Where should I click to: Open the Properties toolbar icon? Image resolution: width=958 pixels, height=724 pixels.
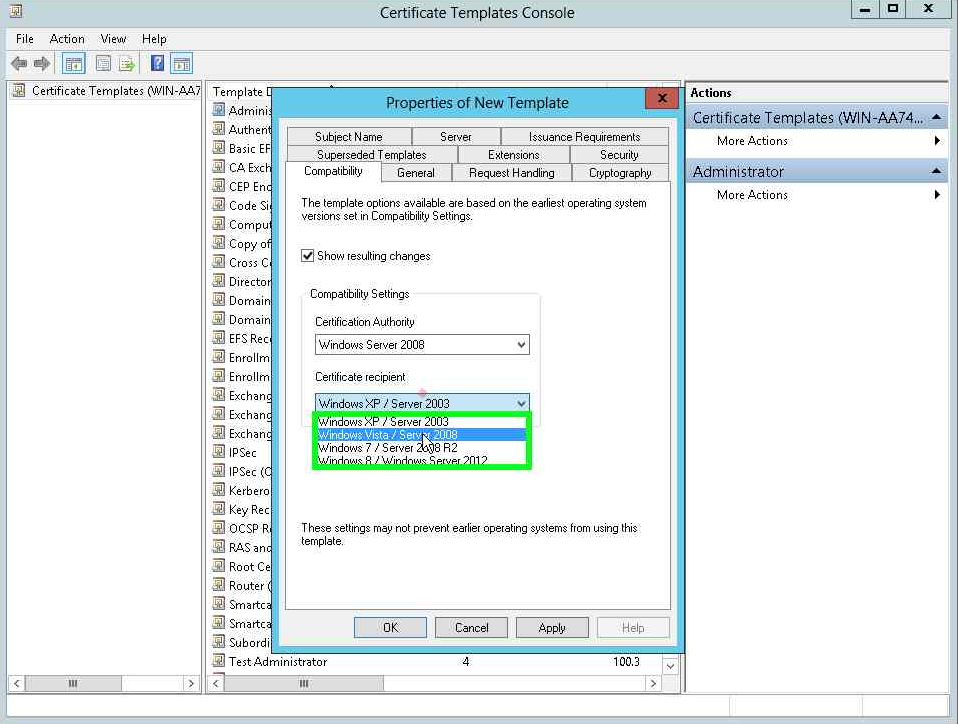point(103,64)
